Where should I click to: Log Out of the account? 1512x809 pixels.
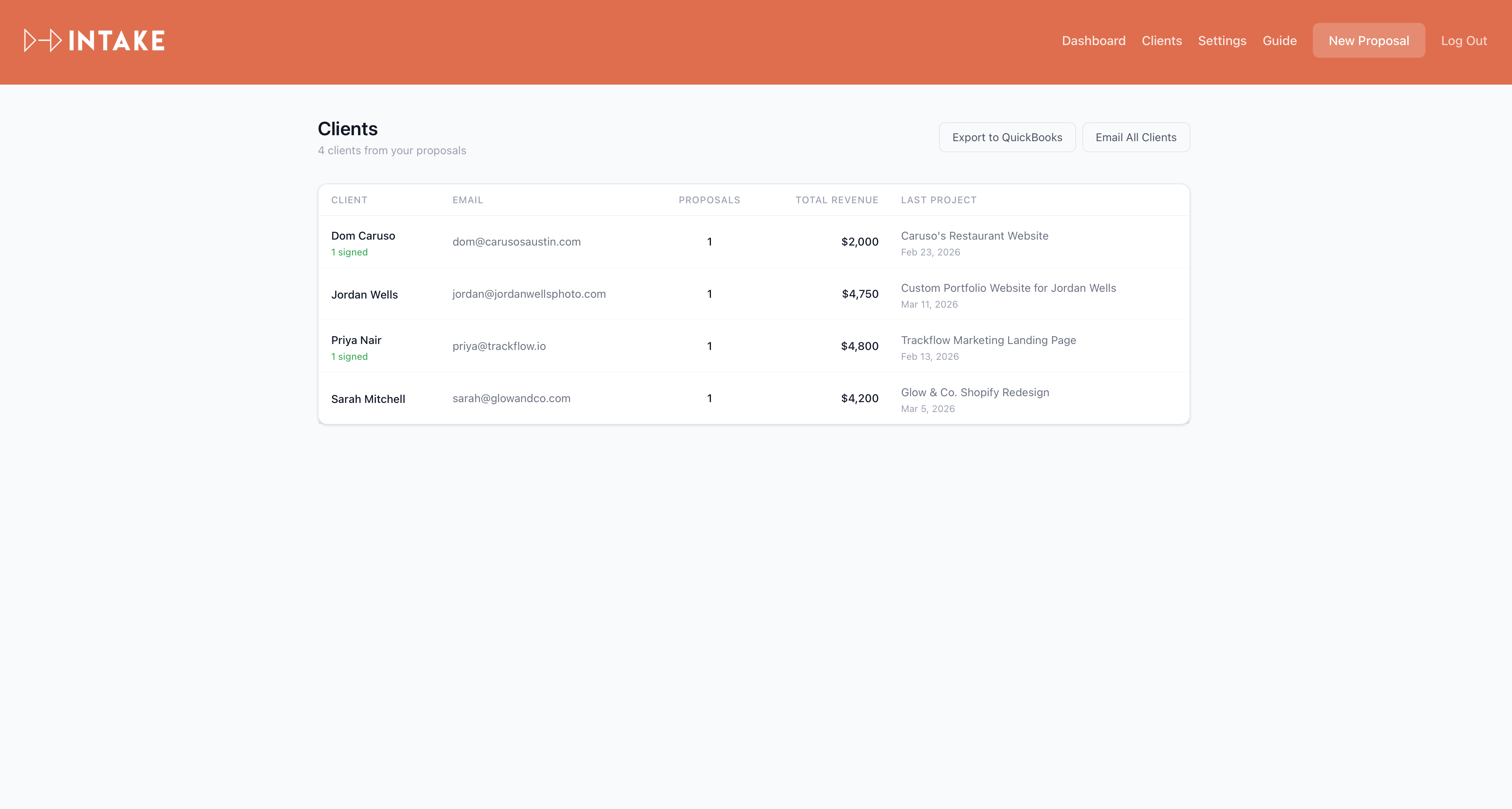[1463, 40]
